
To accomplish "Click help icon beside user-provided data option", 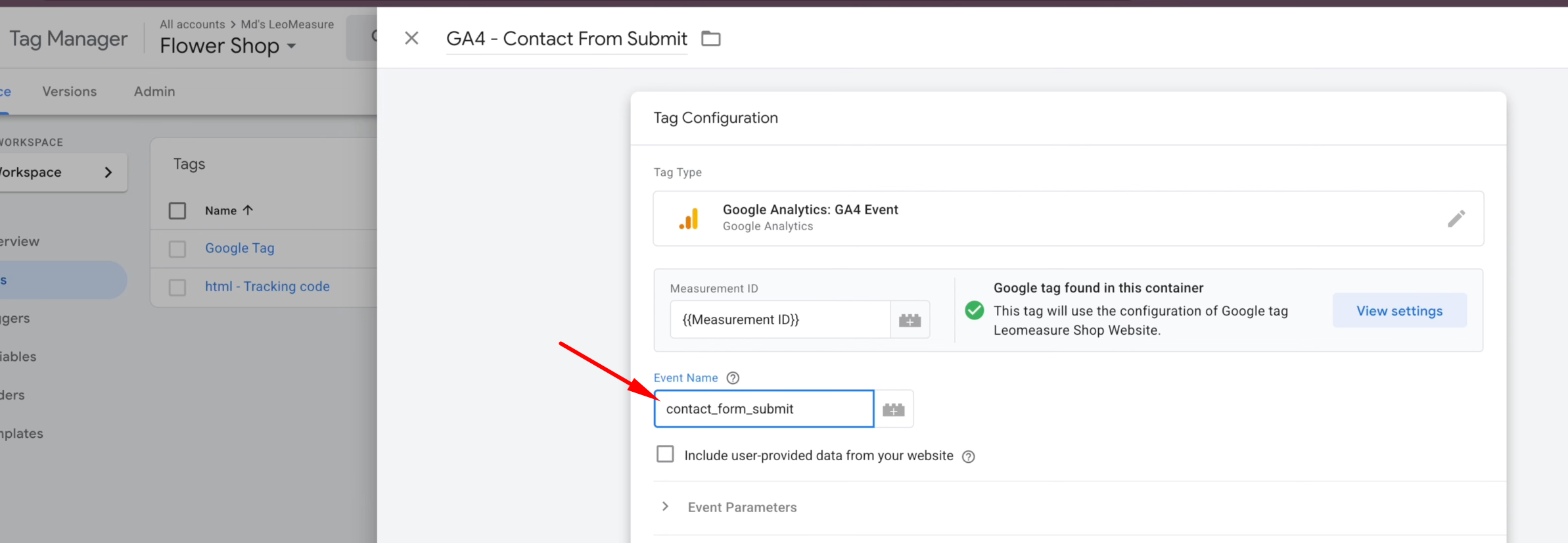I will [968, 457].
